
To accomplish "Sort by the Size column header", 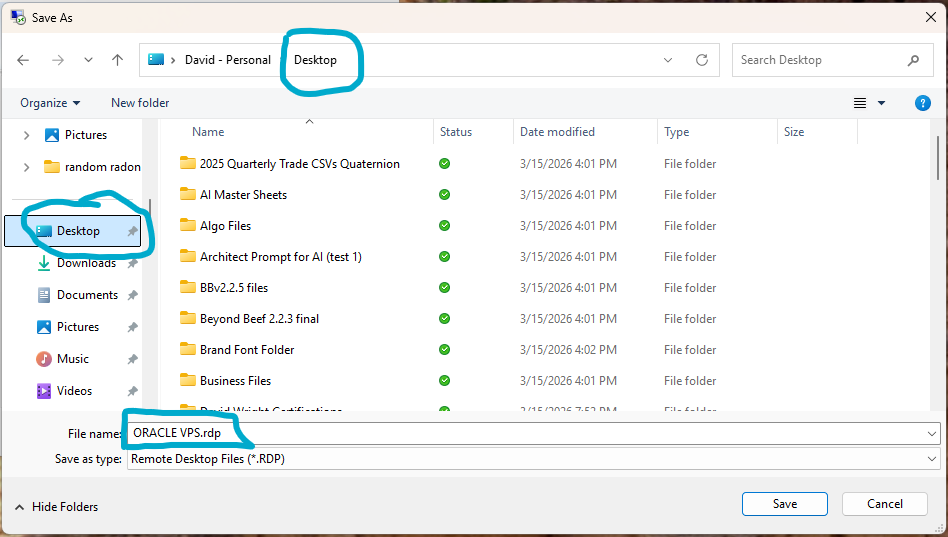I will coord(794,132).
